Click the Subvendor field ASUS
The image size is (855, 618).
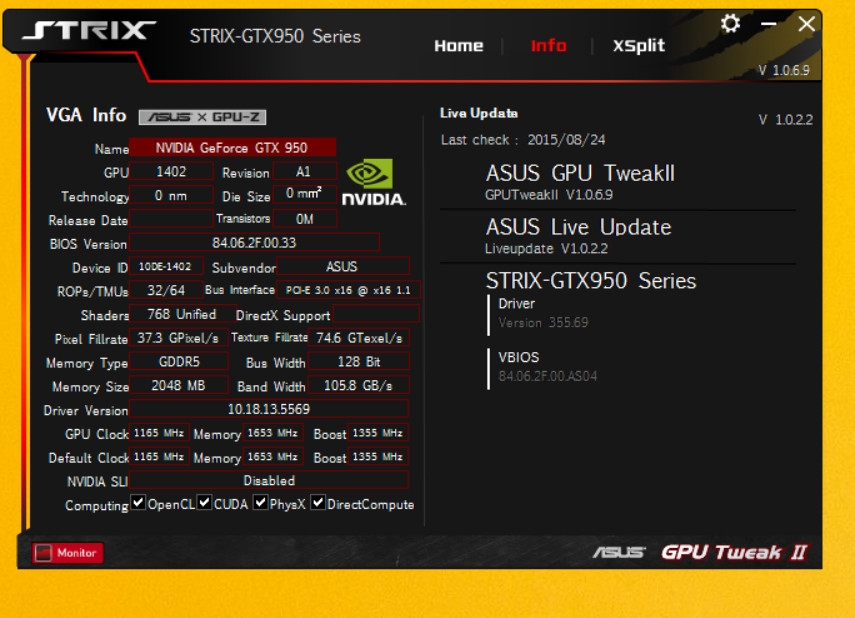(x=342, y=267)
